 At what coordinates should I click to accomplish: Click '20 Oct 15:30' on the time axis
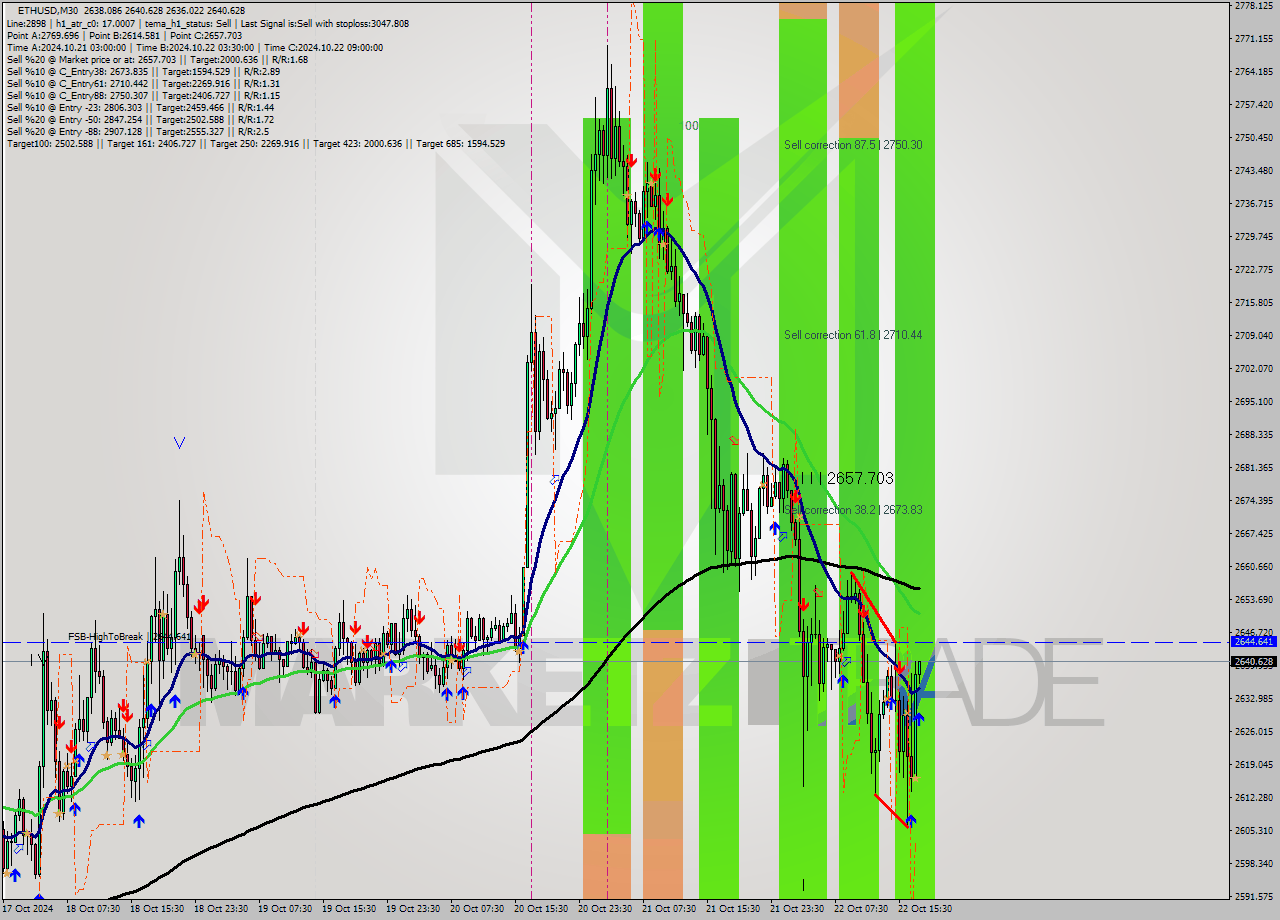coord(541,909)
